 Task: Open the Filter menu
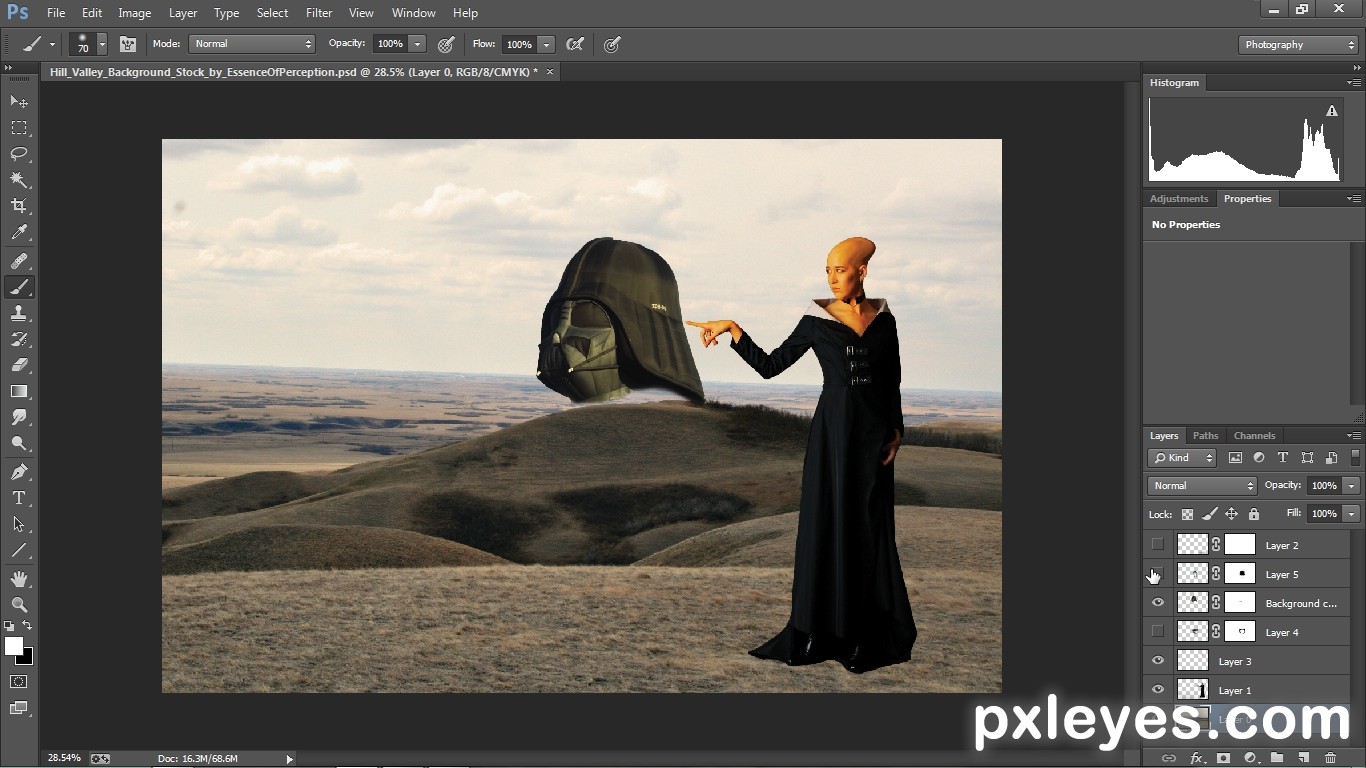click(x=319, y=13)
